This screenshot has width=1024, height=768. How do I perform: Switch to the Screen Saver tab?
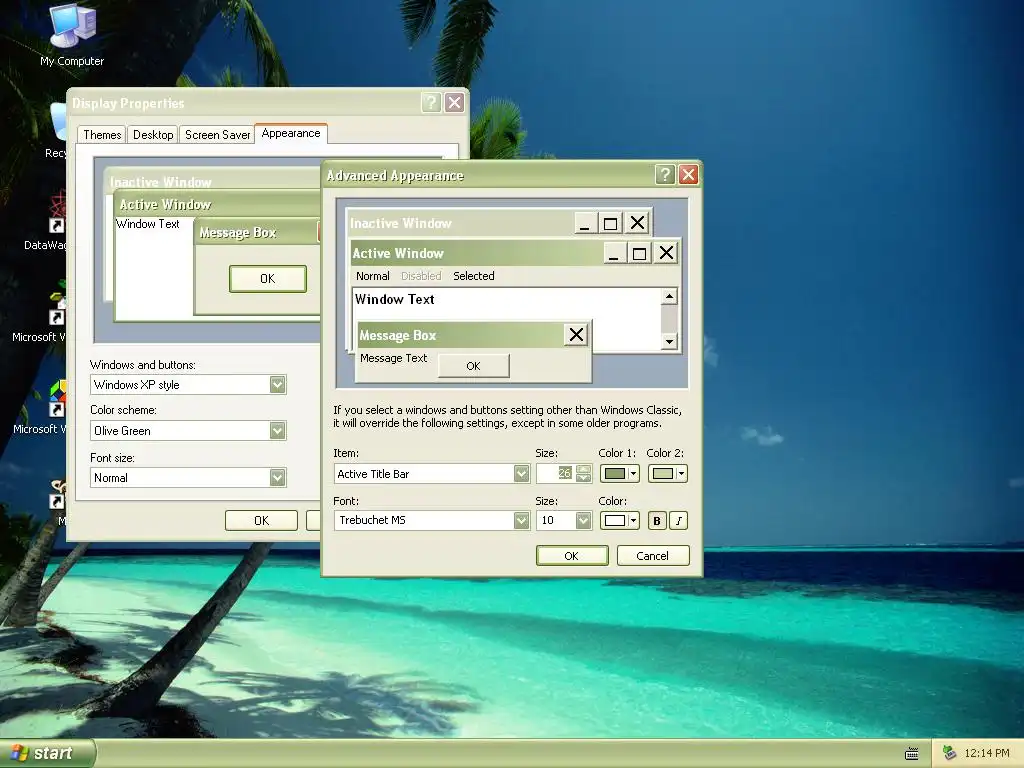coord(217,135)
